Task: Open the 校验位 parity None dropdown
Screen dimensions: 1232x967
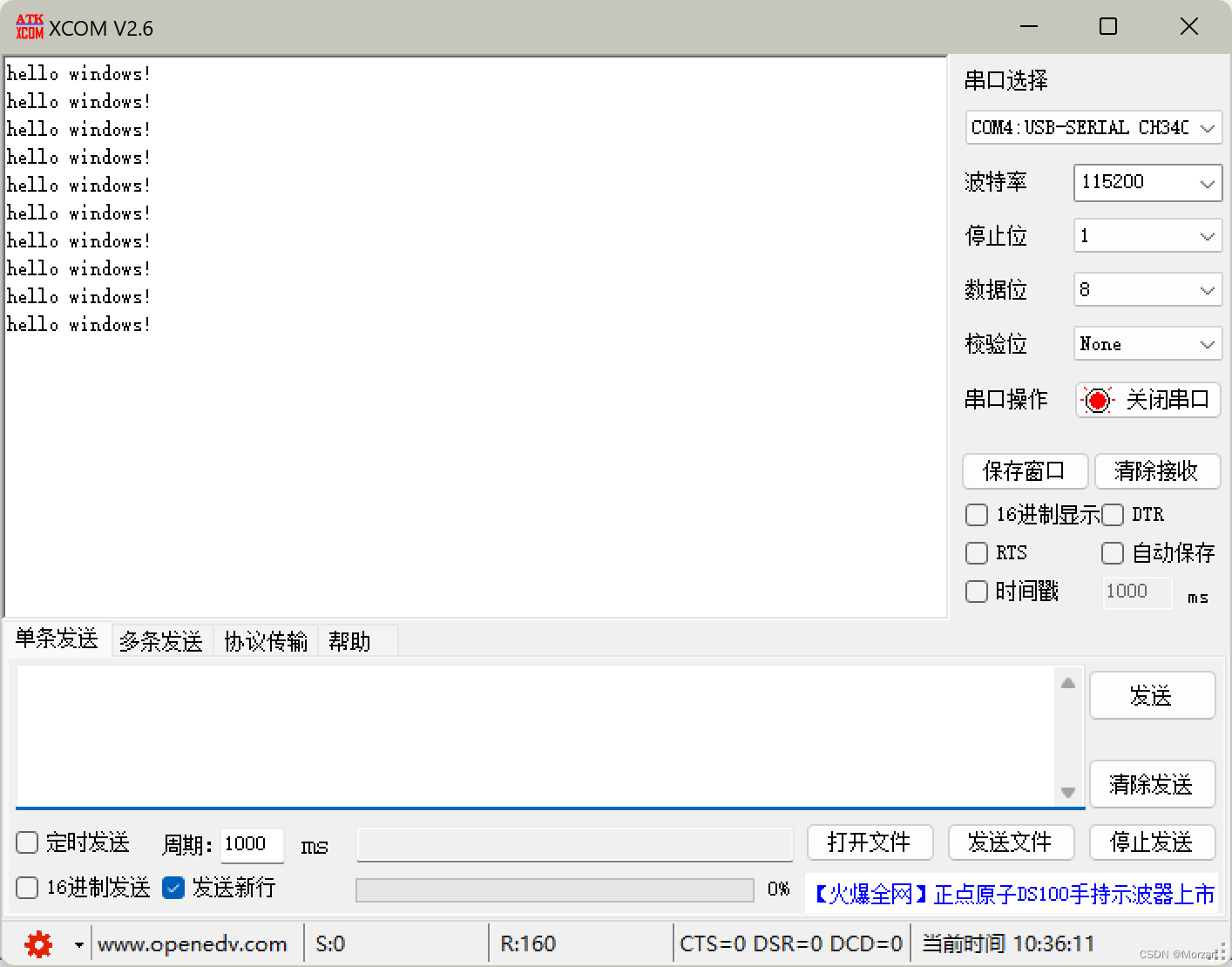Action: pos(1147,344)
